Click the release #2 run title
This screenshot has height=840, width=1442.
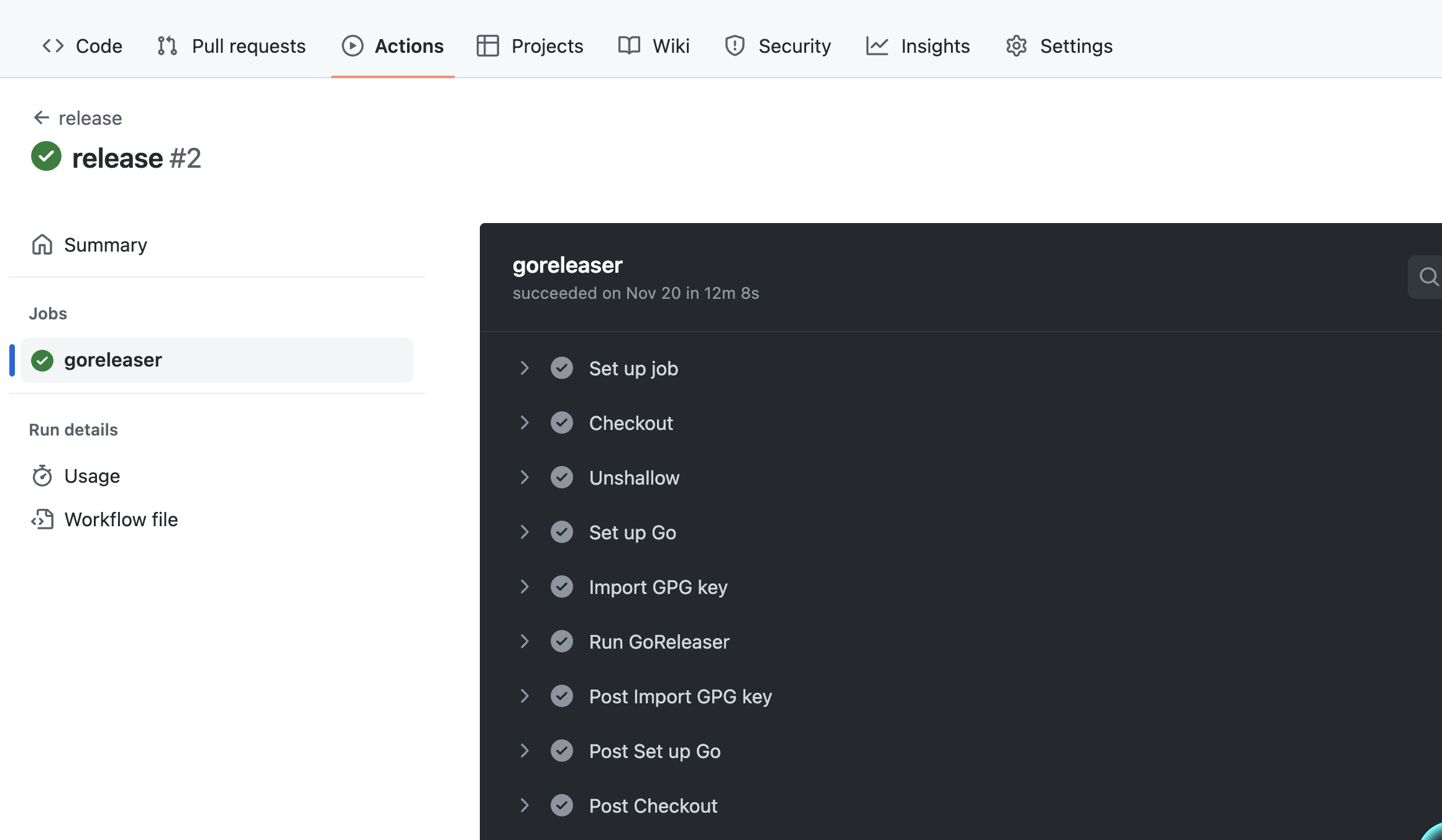(137, 158)
